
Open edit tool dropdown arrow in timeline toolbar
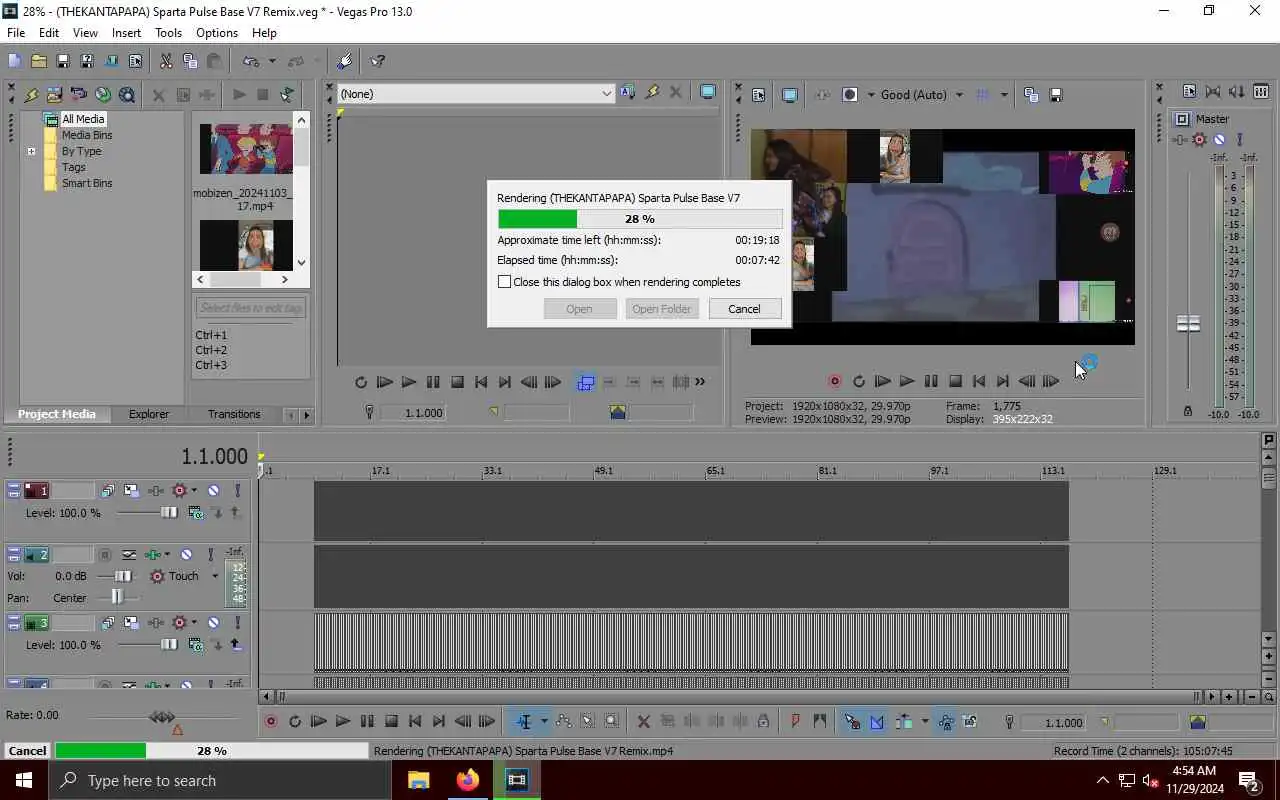[543, 721]
